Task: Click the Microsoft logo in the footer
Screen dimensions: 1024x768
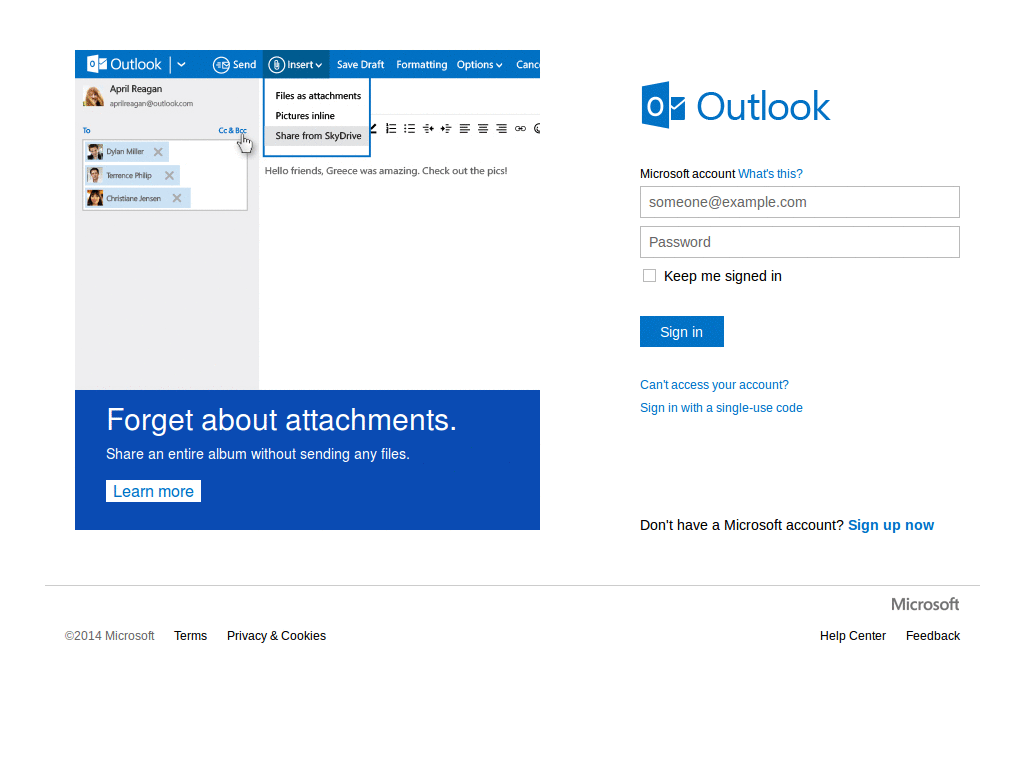Action: point(925,604)
